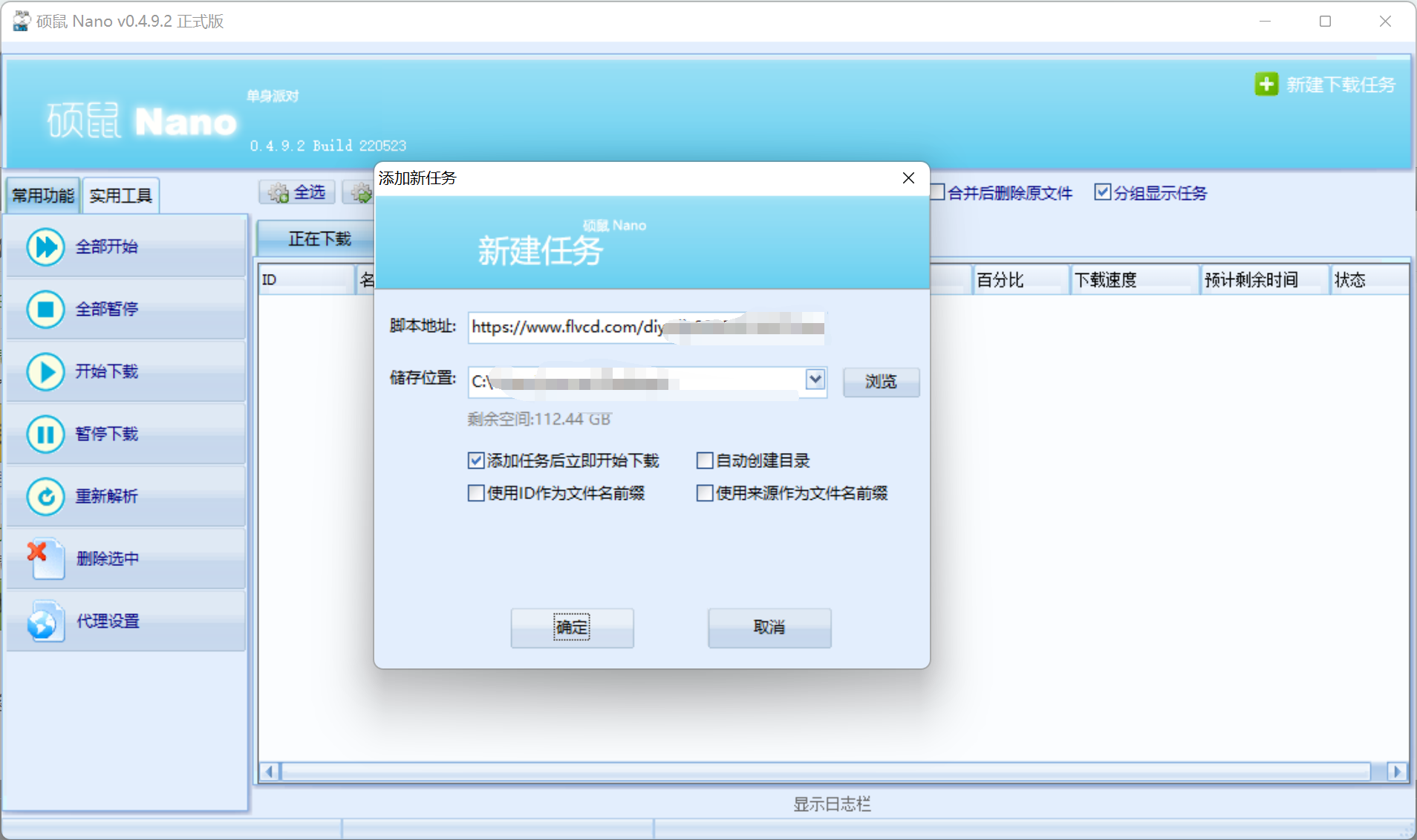Image resolution: width=1417 pixels, height=840 pixels.
Task: Click 全部暂停 label in sidebar
Action: coord(106,309)
